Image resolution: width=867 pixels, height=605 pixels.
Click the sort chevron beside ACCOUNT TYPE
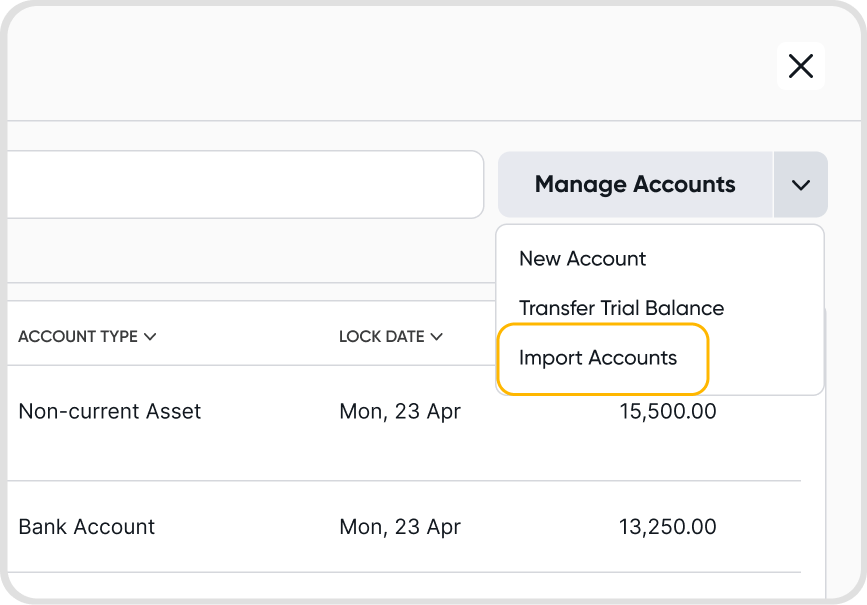coord(150,337)
